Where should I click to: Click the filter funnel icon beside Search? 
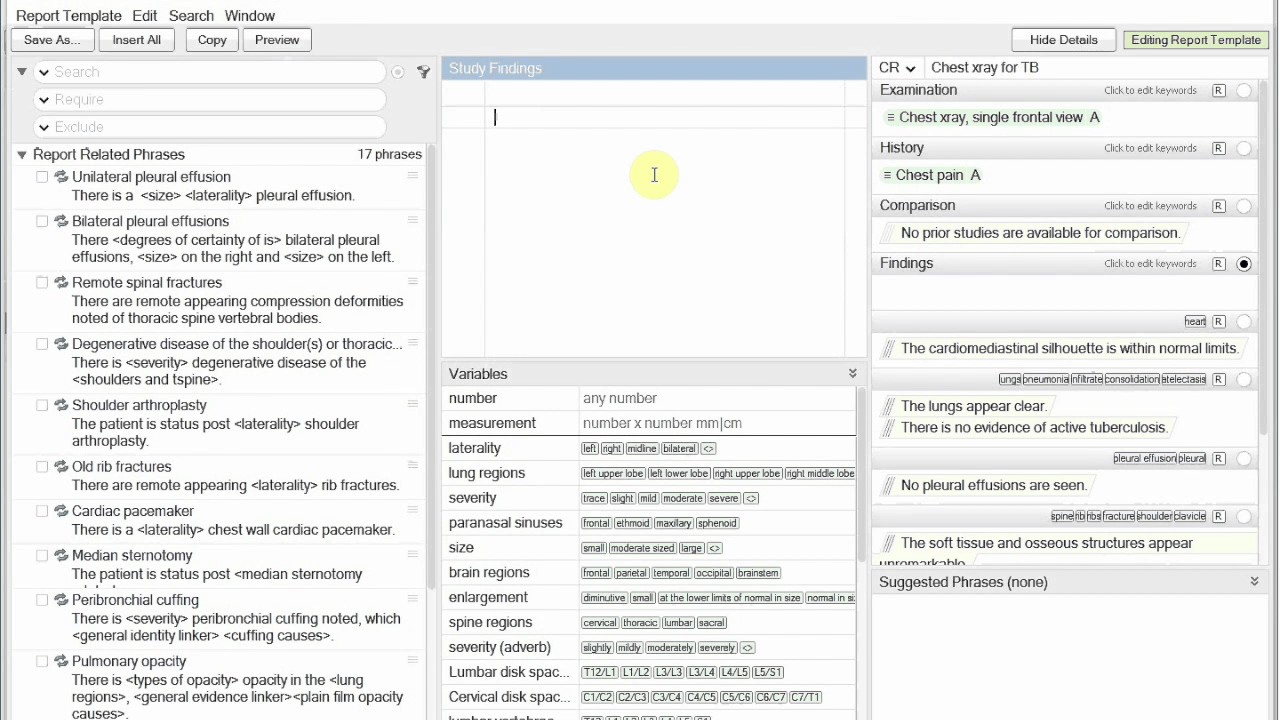click(423, 72)
